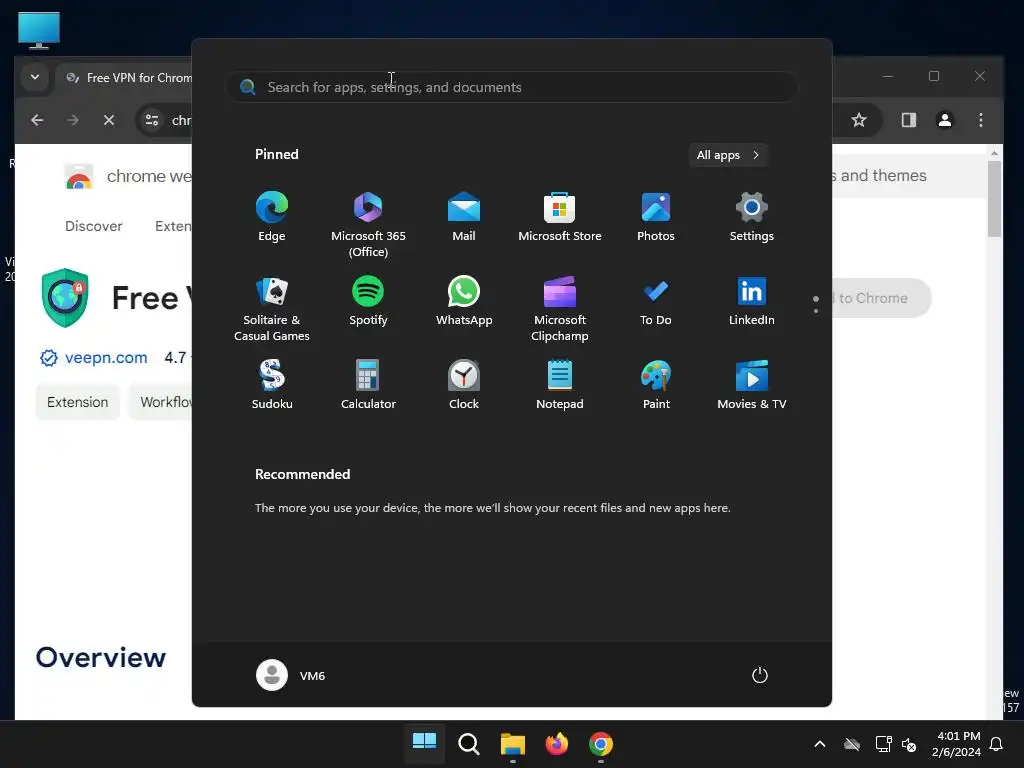This screenshot has height=768, width=1024.
Task: Open the network status tray icon
Action: 883,744
